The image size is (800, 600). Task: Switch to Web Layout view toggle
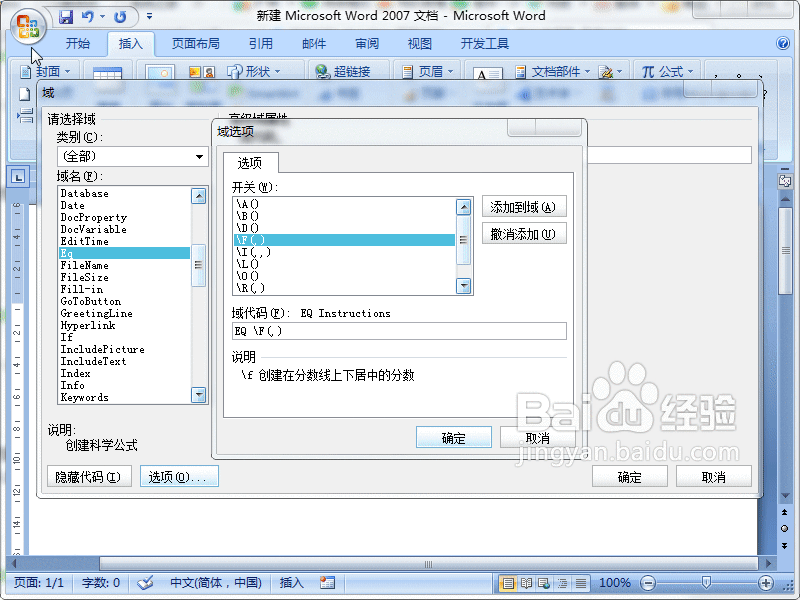pos(541,582)
